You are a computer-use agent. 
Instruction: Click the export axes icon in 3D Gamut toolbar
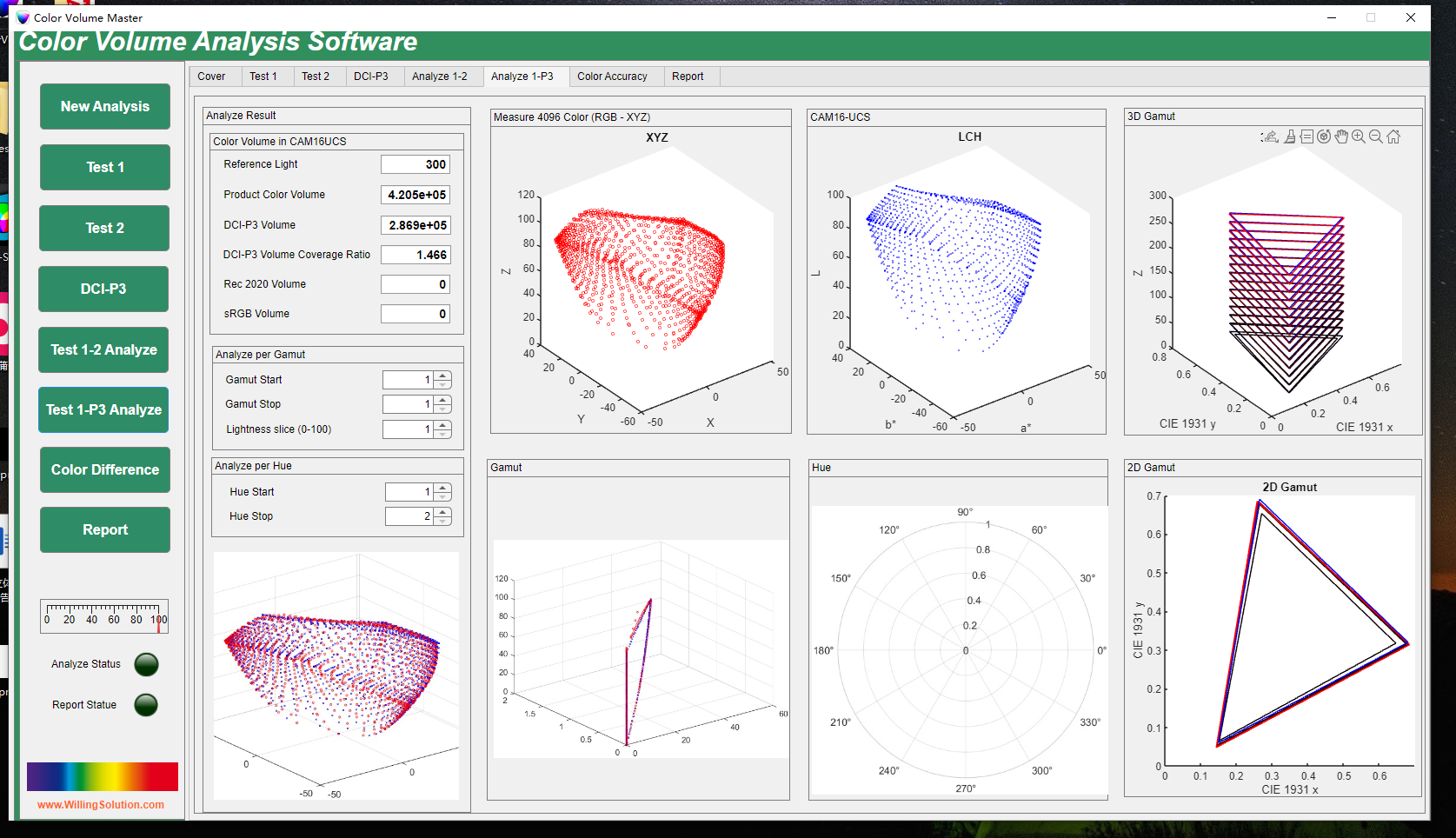(x=1270, y=136)
